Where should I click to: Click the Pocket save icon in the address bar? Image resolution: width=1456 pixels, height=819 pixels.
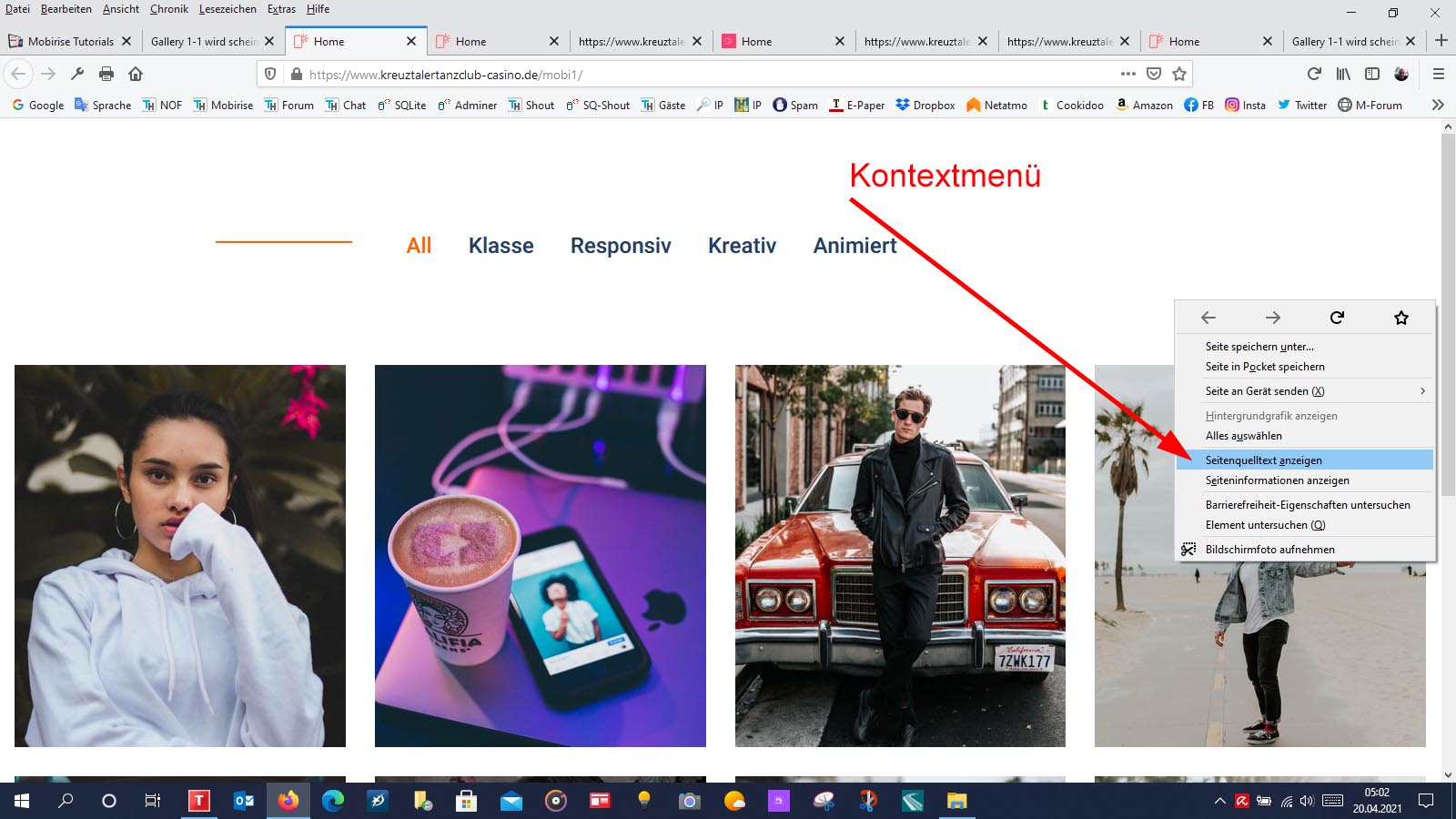tap(1154, 74)
